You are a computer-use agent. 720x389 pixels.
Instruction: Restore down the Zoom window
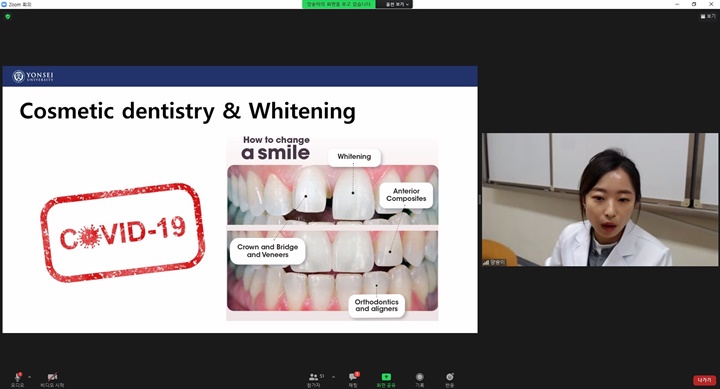coord(694,4)
